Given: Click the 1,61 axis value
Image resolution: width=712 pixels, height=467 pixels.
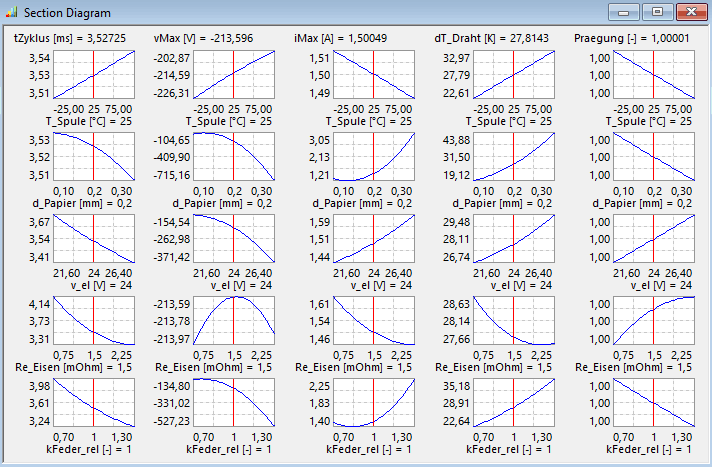Looking at the screenshot, I should tap(319, 304).
